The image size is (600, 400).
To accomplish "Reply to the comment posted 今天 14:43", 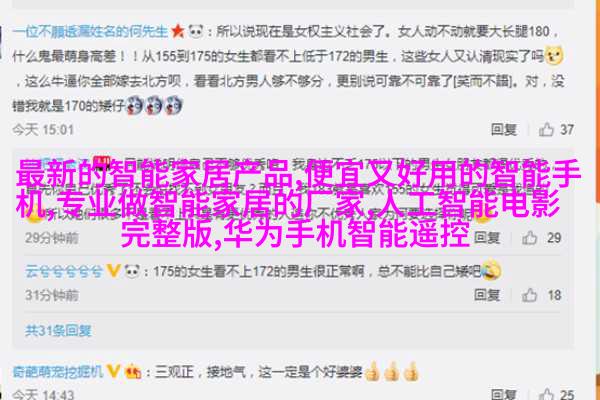I will point(504,394).
